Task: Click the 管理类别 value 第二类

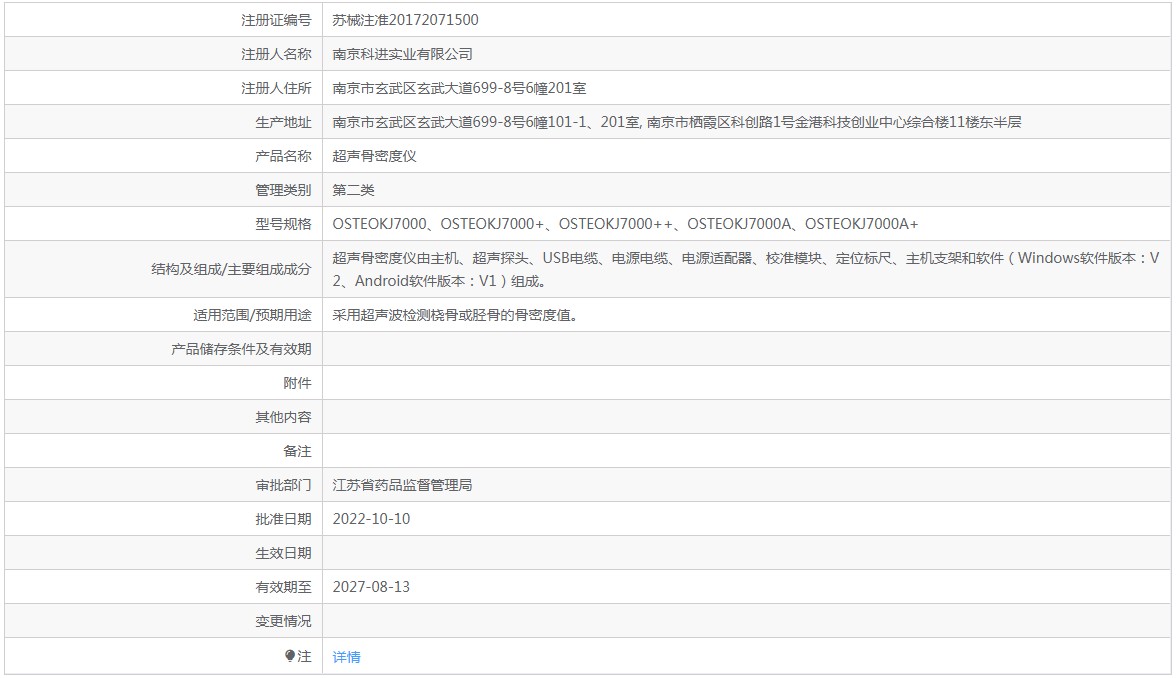Action: 353,190
